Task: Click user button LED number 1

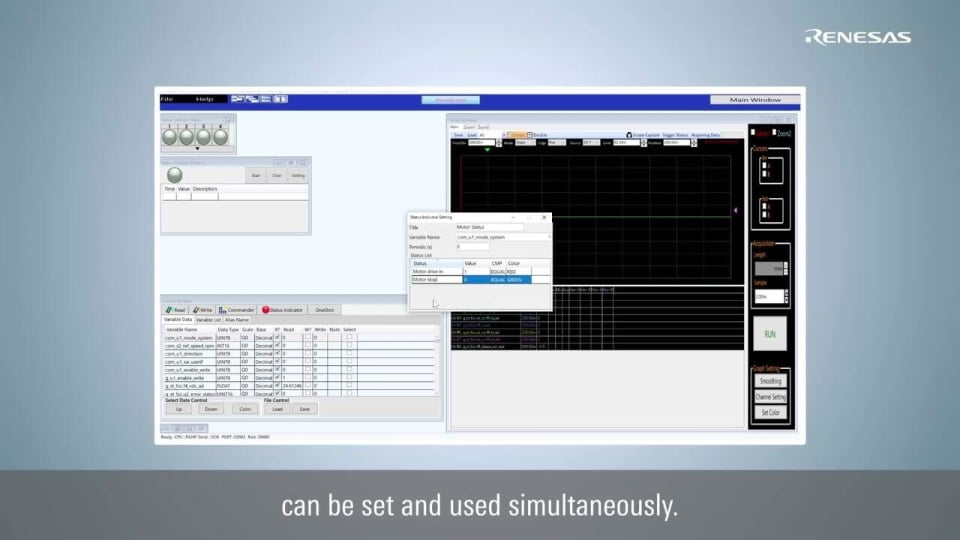Action: [172, 136]
